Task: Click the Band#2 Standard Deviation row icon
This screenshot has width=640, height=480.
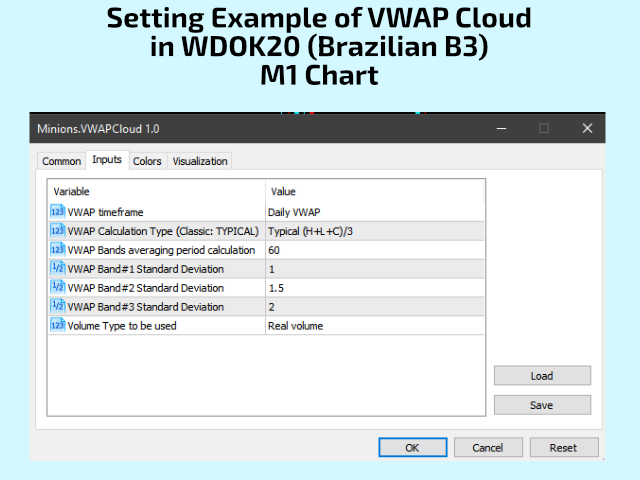Action: point(57,287)
